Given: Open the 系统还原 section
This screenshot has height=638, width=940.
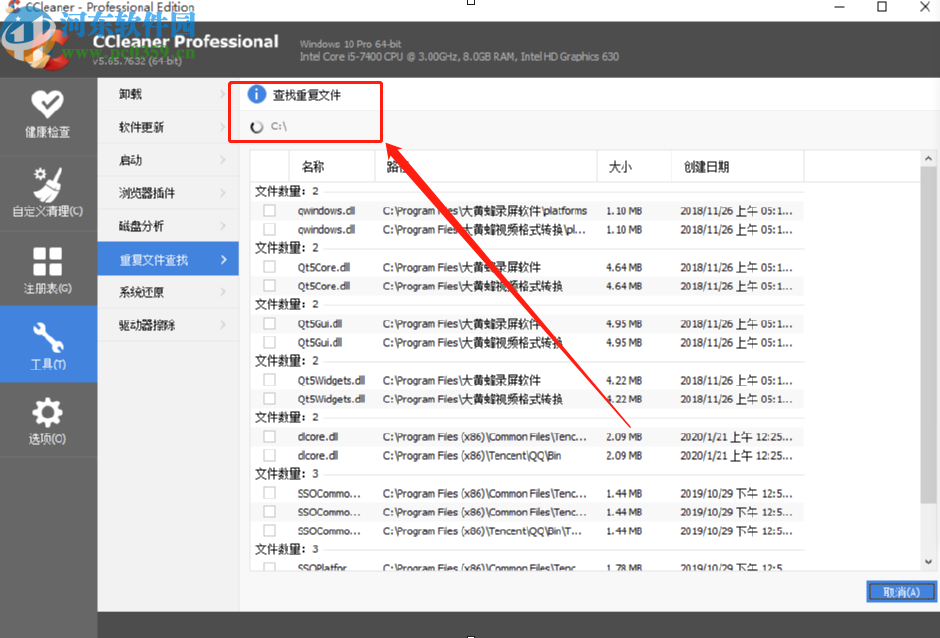Looking at the screenshot, I should [168, 292].
